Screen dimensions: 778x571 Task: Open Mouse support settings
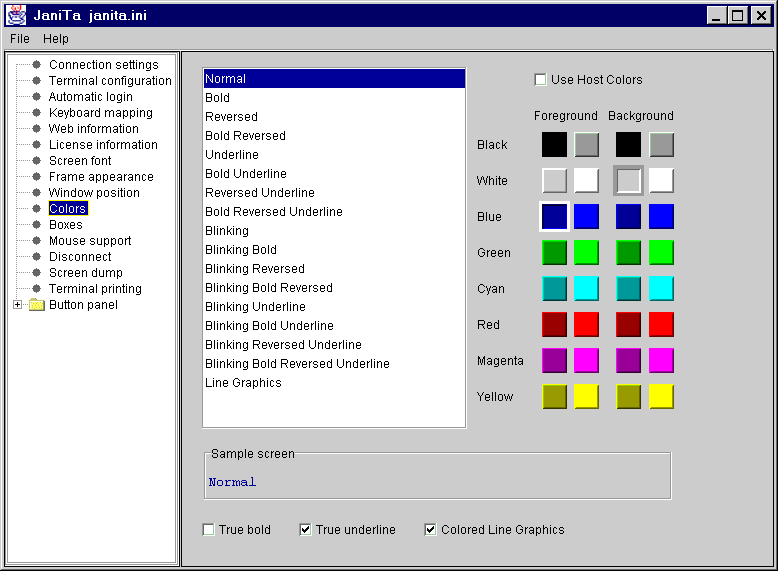pyautogui.click(x=90, y=241)
